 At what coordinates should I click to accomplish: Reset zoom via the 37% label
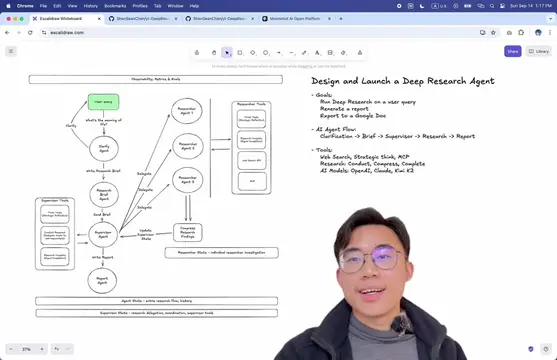pos(26,349)
